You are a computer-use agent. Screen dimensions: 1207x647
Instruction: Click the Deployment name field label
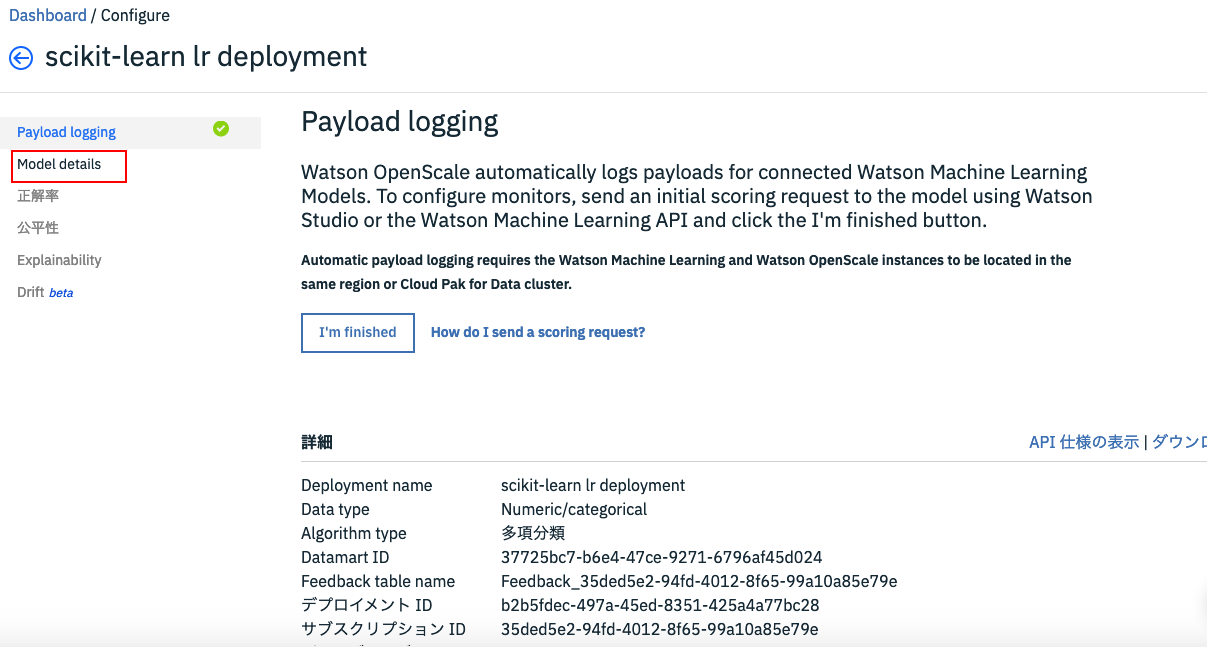pos(367,485)
